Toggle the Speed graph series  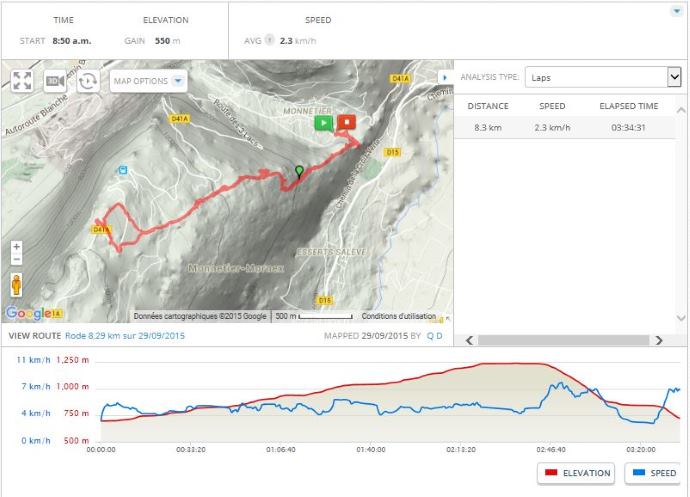point(653,473)
